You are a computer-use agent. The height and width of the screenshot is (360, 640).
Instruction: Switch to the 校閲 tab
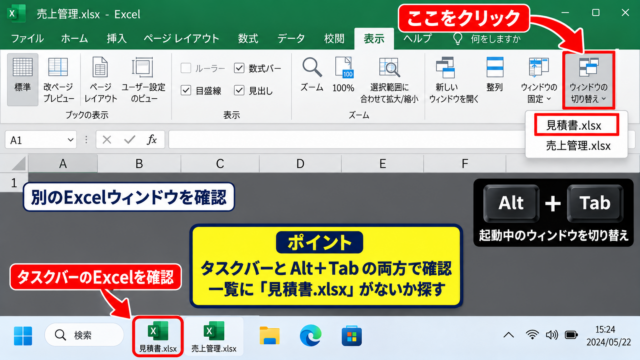[x=334, y=39]
